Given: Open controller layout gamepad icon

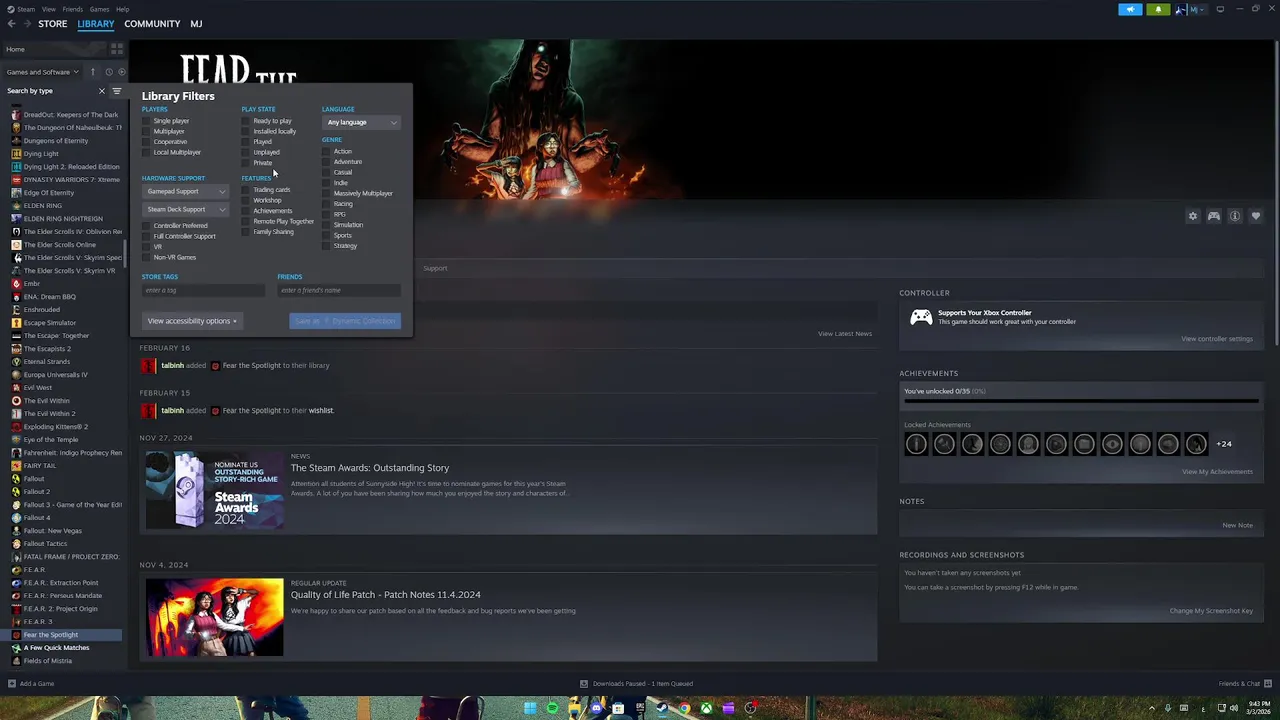Looking at the screenshot, I should click(x=1214, y=216).
